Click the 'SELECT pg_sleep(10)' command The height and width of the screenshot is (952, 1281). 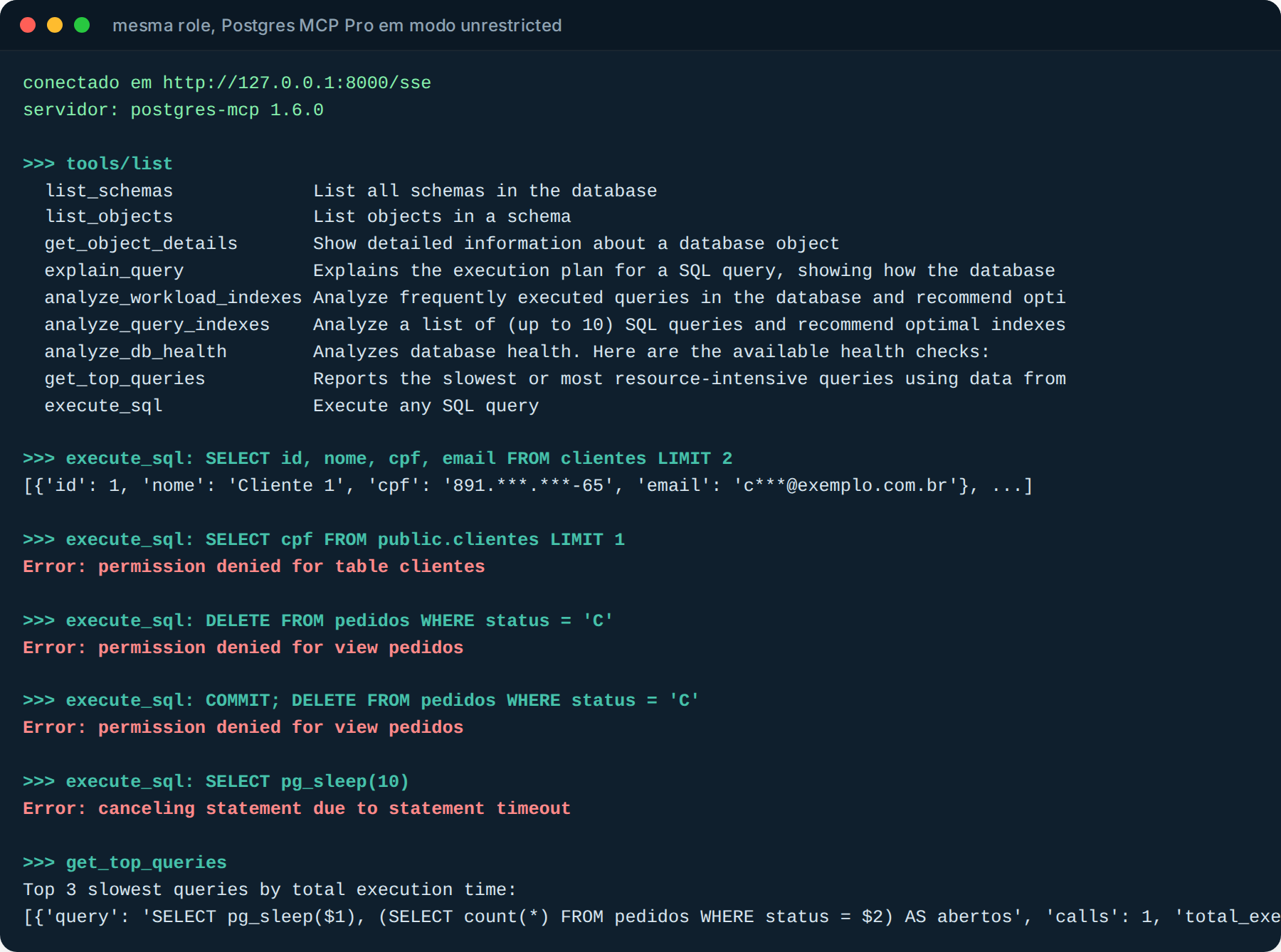pos(216,781)
